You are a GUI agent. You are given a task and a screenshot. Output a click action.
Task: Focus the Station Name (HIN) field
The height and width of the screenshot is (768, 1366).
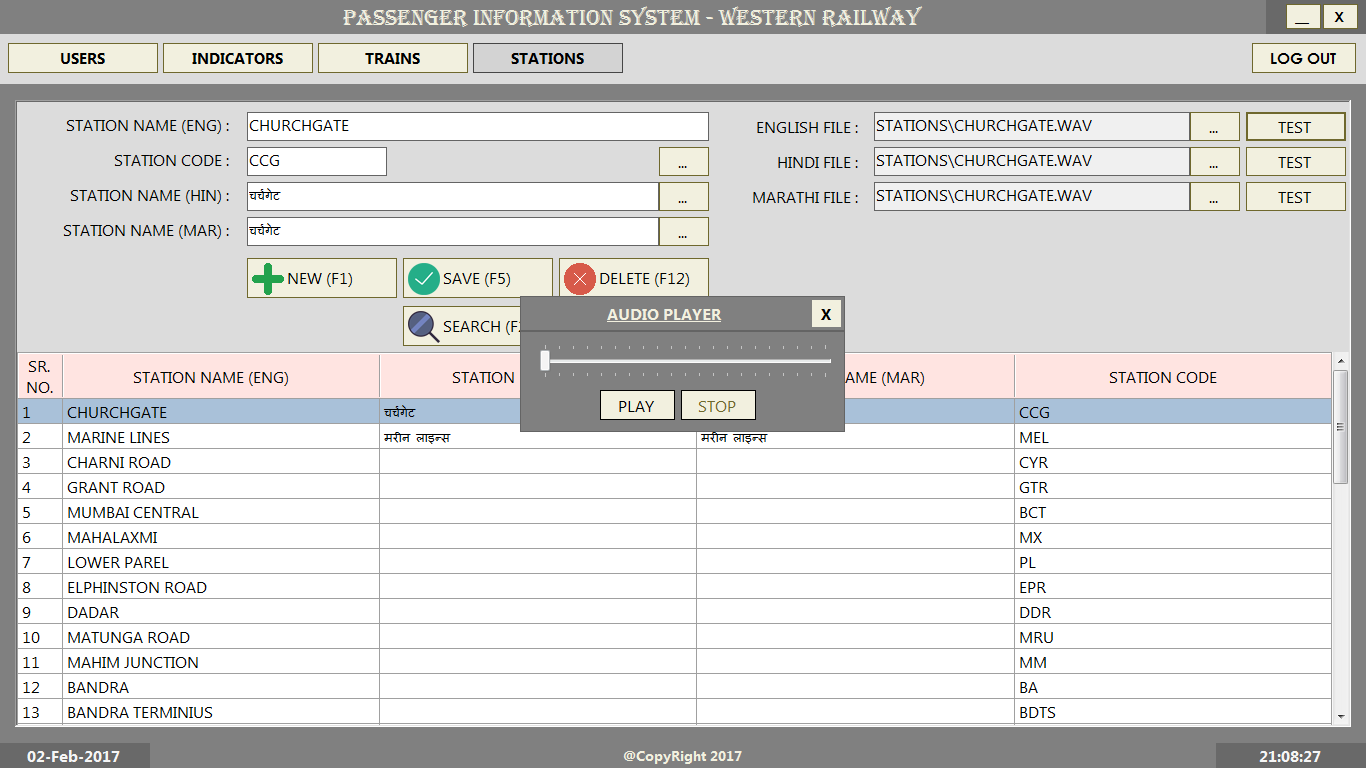452,196
